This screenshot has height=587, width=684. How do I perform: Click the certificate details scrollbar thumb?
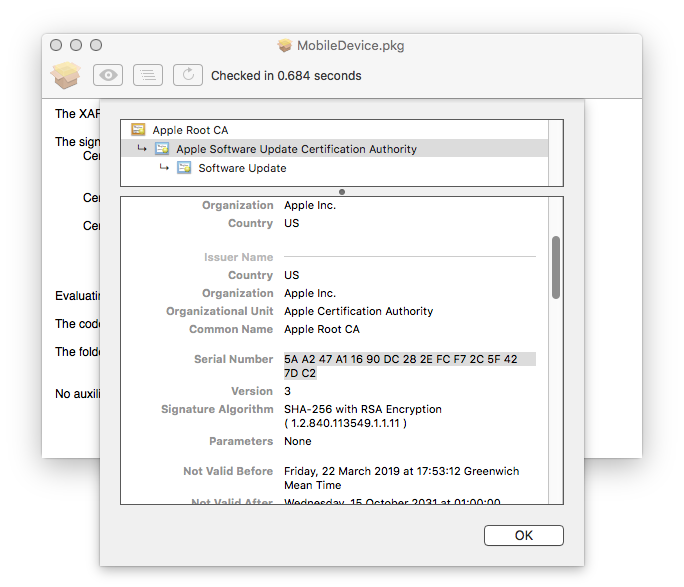[556, 267]
